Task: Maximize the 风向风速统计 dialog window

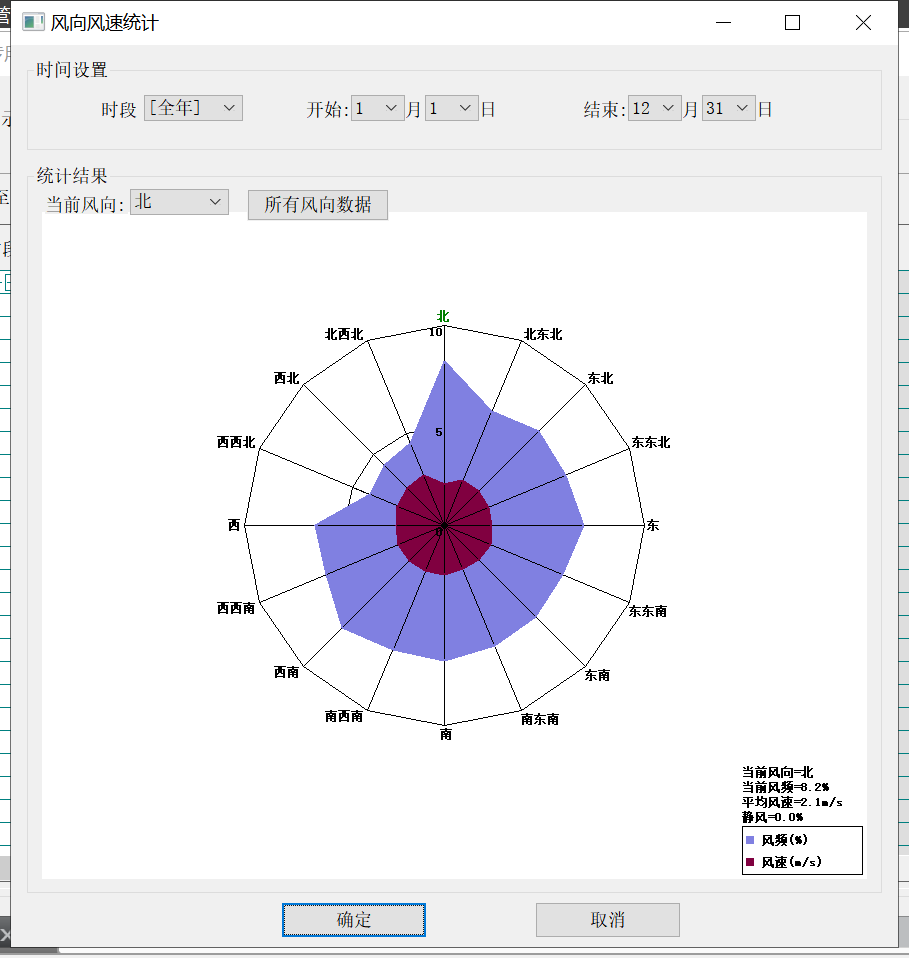Action: [x=793, y=22]
